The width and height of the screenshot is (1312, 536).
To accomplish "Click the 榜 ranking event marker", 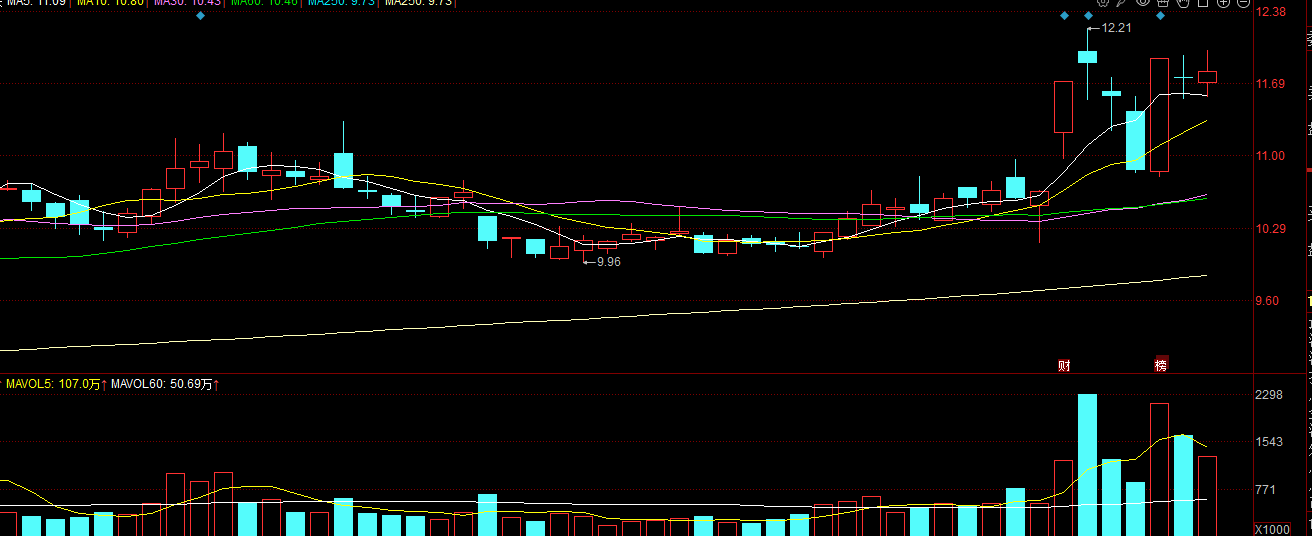I will coord(1160,365).
